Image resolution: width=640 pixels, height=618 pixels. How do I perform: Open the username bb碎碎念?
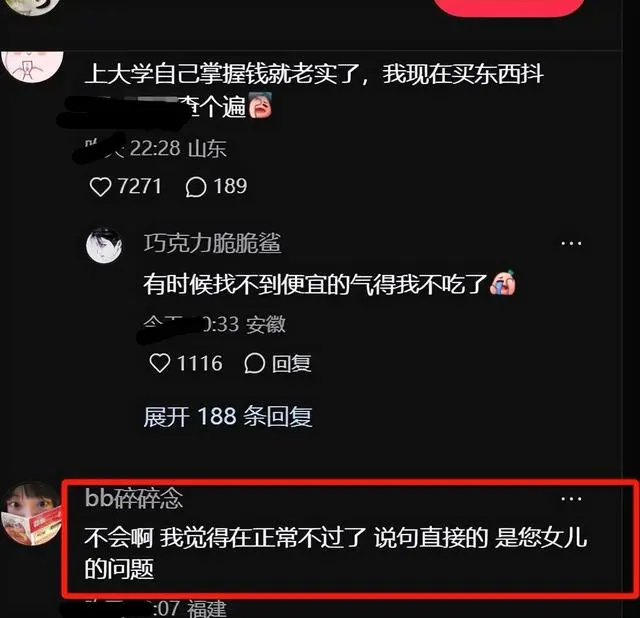pyautogui.click(x=134, y=498)
